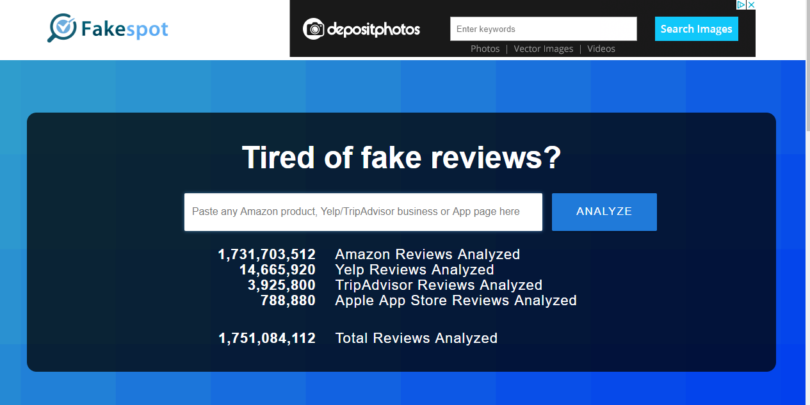Screen dimensions: 810x405
Task: Open the Vector Images link in the ad
Action: click(546, 48)
